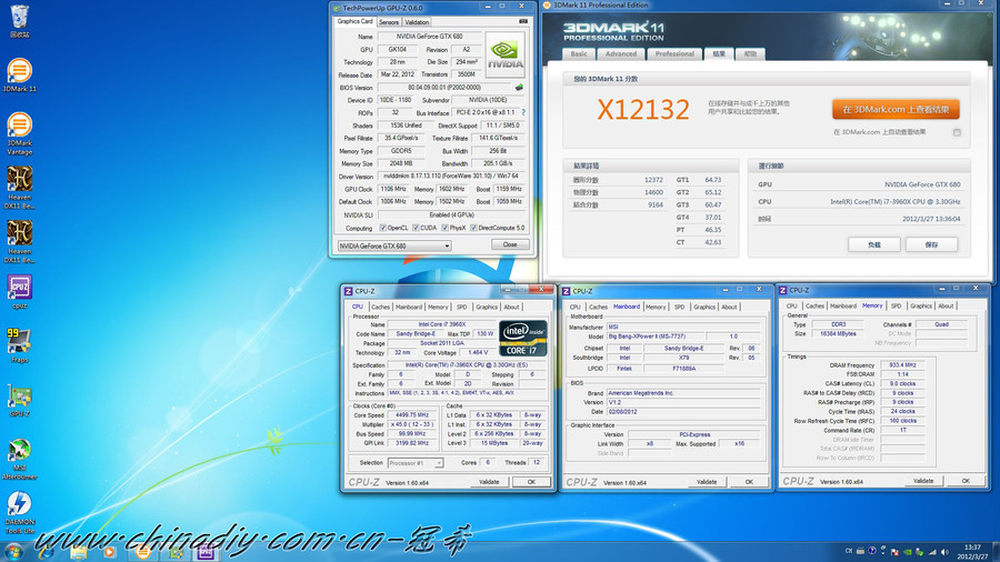Toggle the PhysX checkbox in GPU-Z

pos(445,228)
